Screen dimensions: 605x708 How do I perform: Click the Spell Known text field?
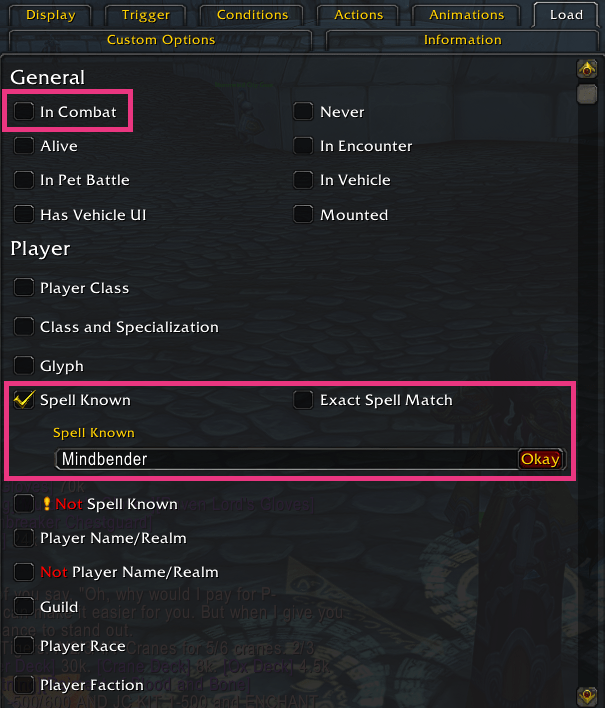[285, 460]
